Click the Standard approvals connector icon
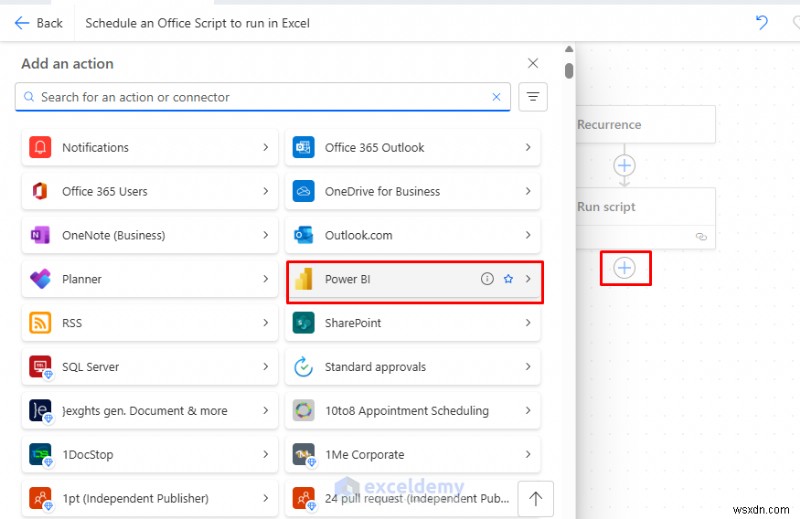The width and height of the screenshot is (800, 519). point(303,367)
